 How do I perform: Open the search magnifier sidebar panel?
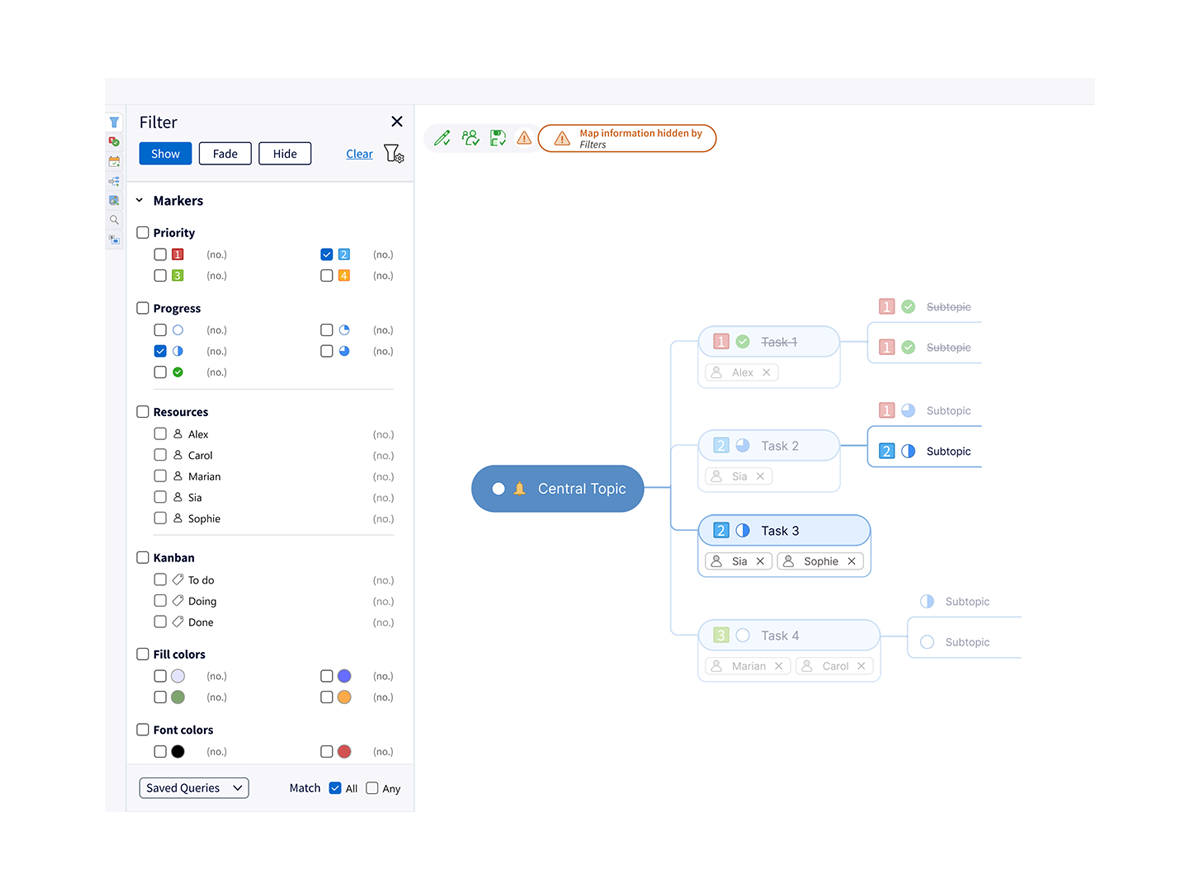[x=114, y=220]
